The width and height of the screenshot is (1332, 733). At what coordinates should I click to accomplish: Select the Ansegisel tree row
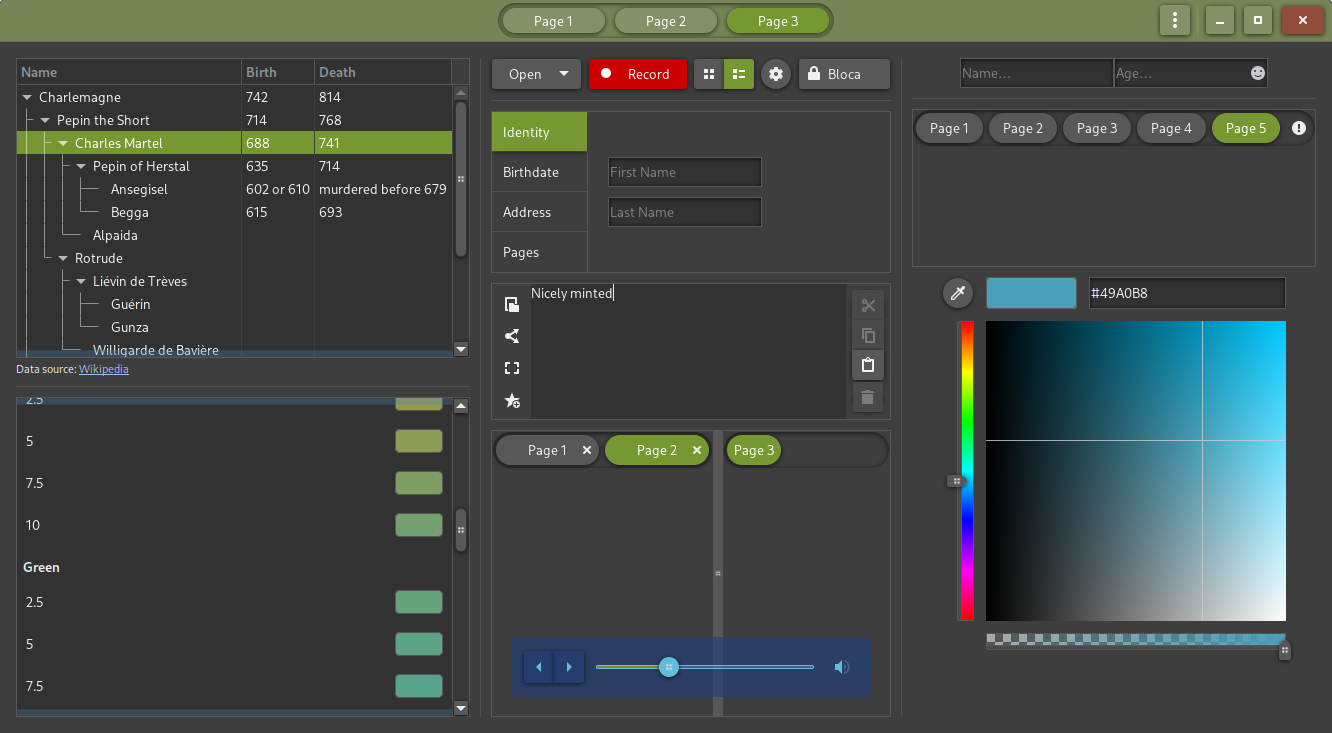[234, 189]
